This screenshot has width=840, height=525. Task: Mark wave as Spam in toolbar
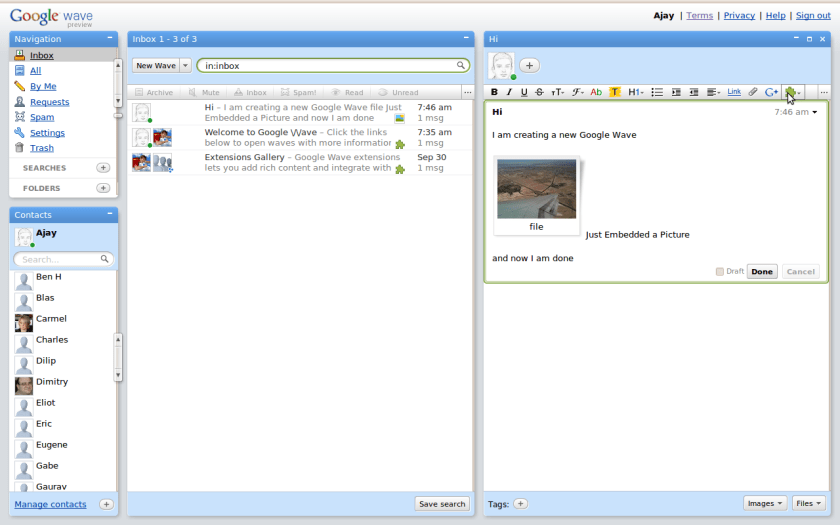(x=298, y=92)
